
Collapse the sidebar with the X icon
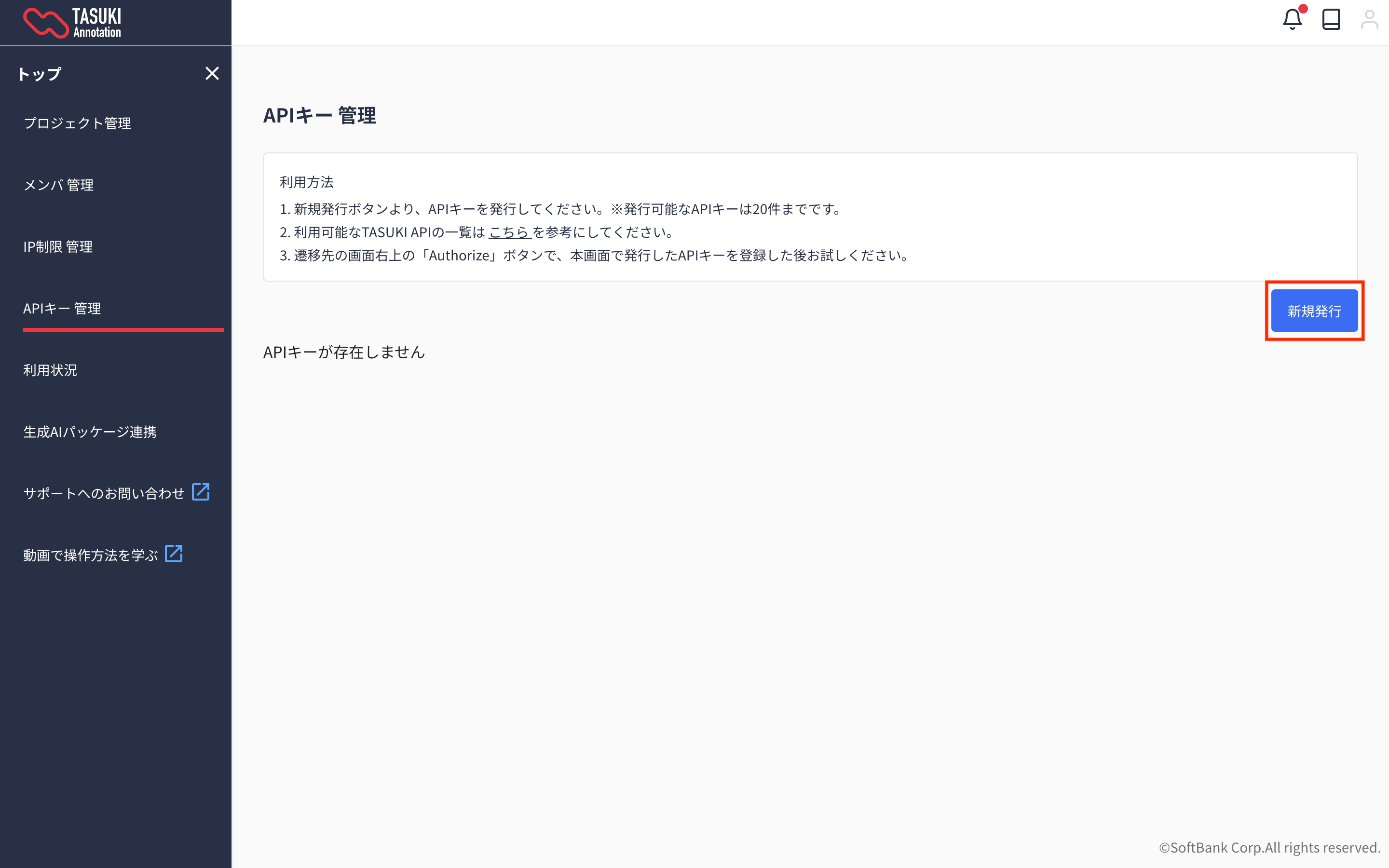point(212,73)
